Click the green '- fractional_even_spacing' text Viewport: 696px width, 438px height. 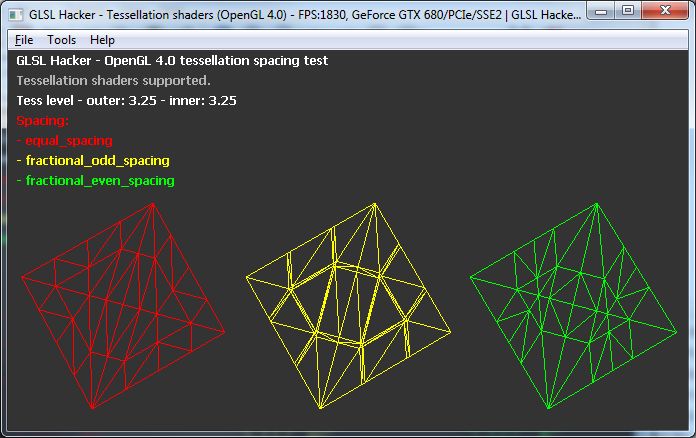coord(95,181)
